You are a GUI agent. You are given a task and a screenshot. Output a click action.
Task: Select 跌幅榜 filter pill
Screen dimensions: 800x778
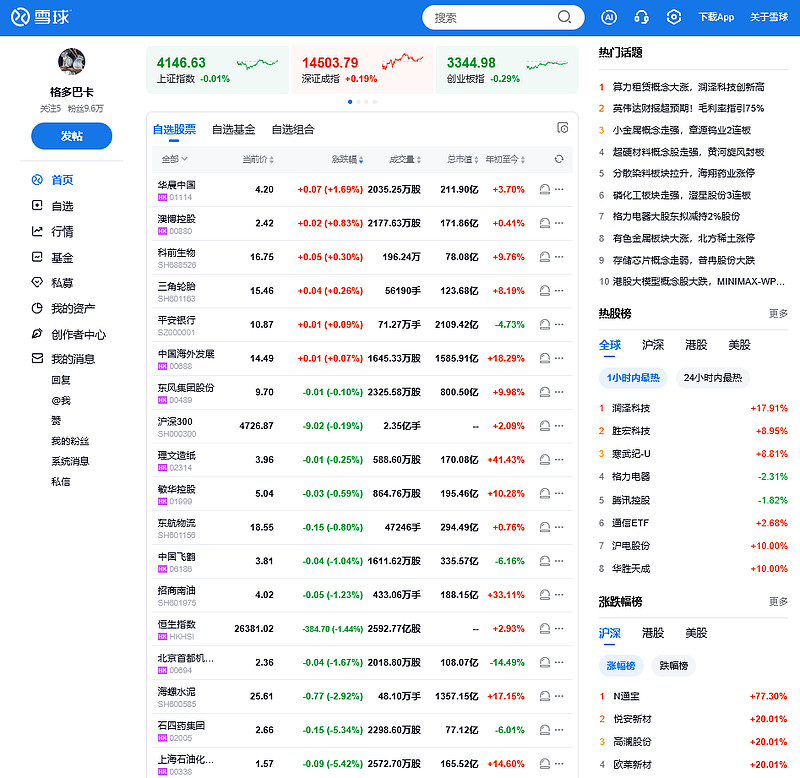pyautogui.click(x=673, y=666)
